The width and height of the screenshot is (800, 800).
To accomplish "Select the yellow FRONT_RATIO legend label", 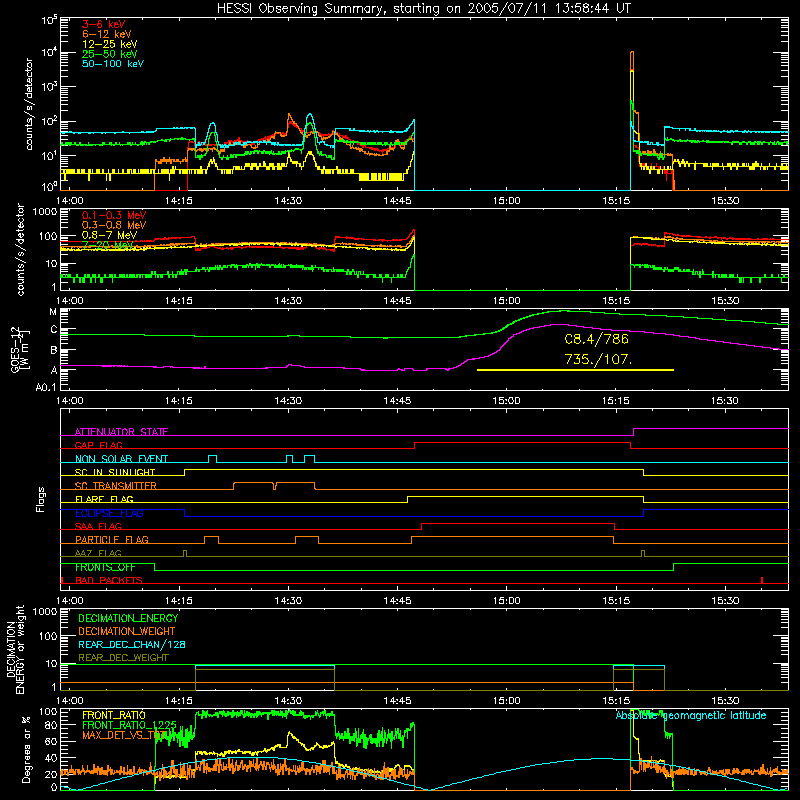I will pyautogui.click(x=114, y=715).
